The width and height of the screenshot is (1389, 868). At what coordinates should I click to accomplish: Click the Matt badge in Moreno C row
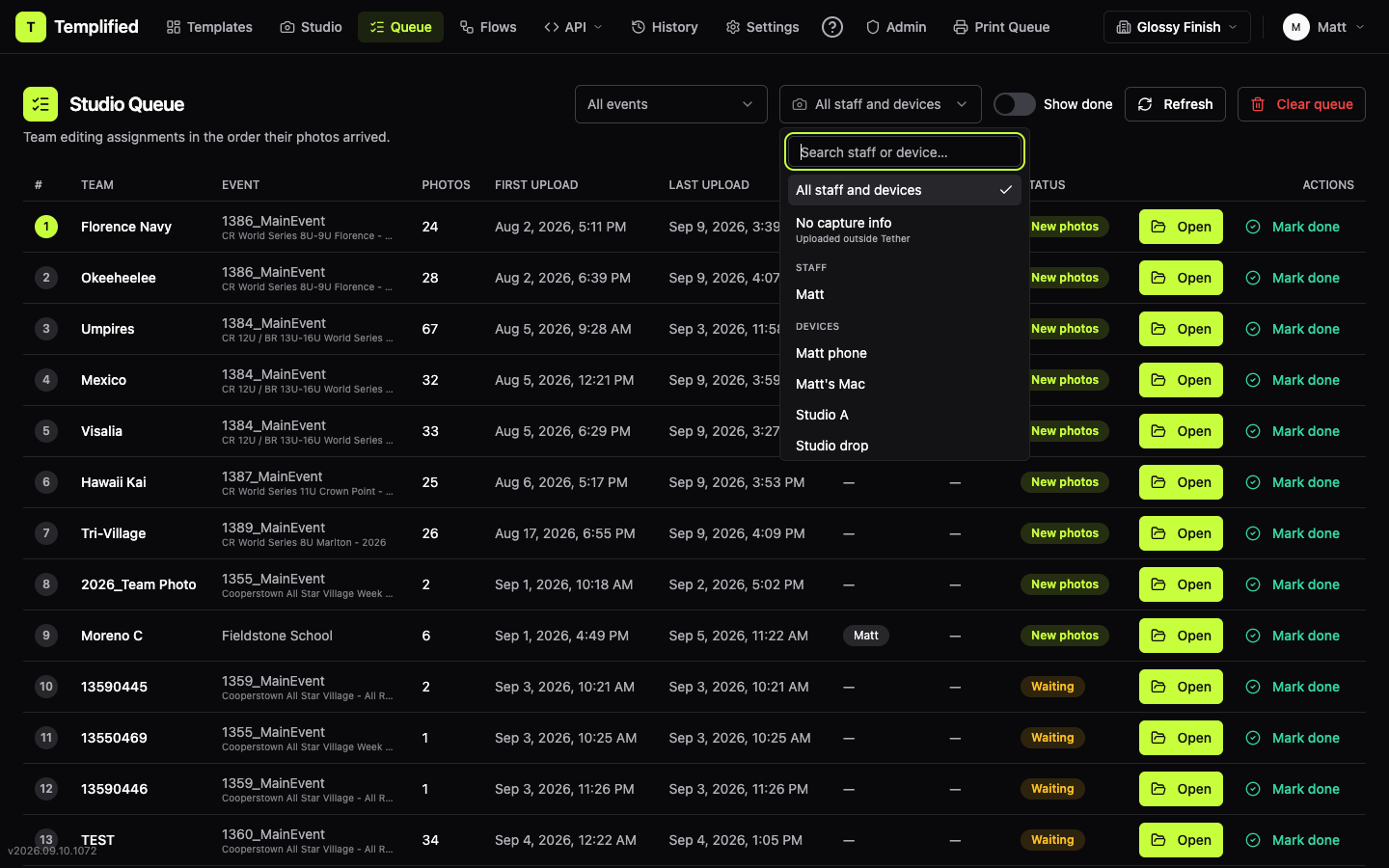click(866, 636)
